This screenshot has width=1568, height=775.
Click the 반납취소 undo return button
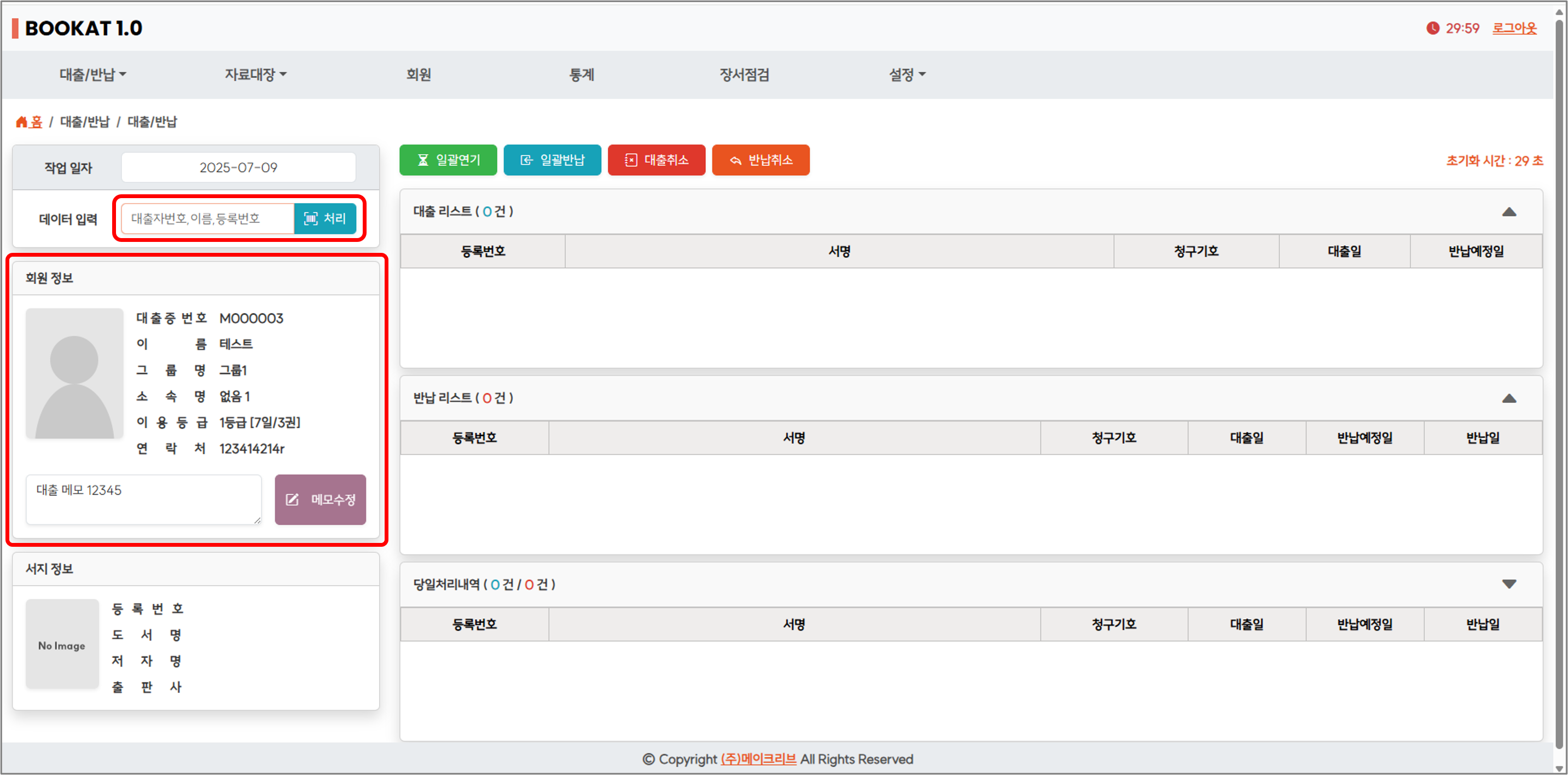tap(760, 160)
